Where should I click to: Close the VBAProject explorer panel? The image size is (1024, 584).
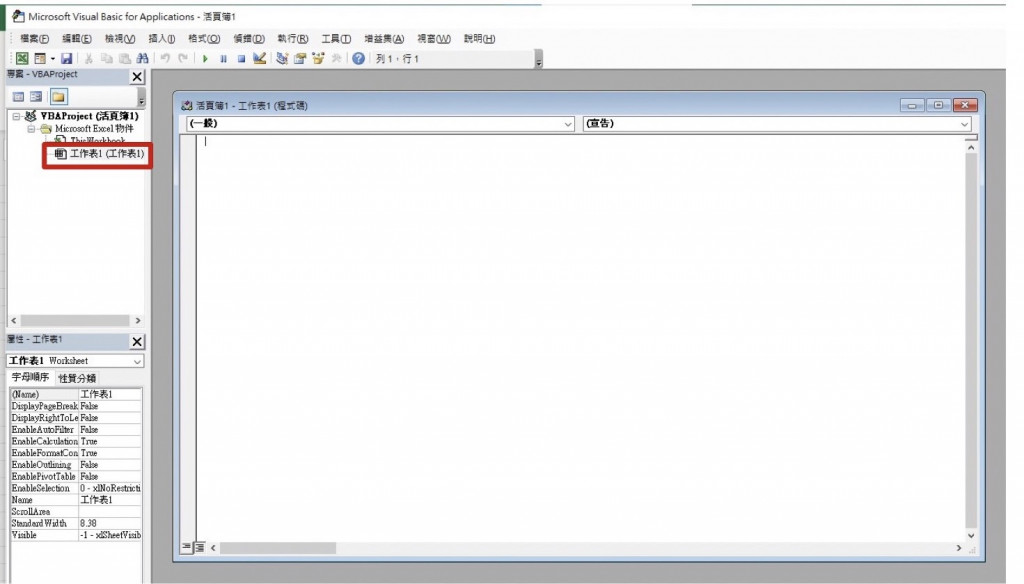coord(136,76)
